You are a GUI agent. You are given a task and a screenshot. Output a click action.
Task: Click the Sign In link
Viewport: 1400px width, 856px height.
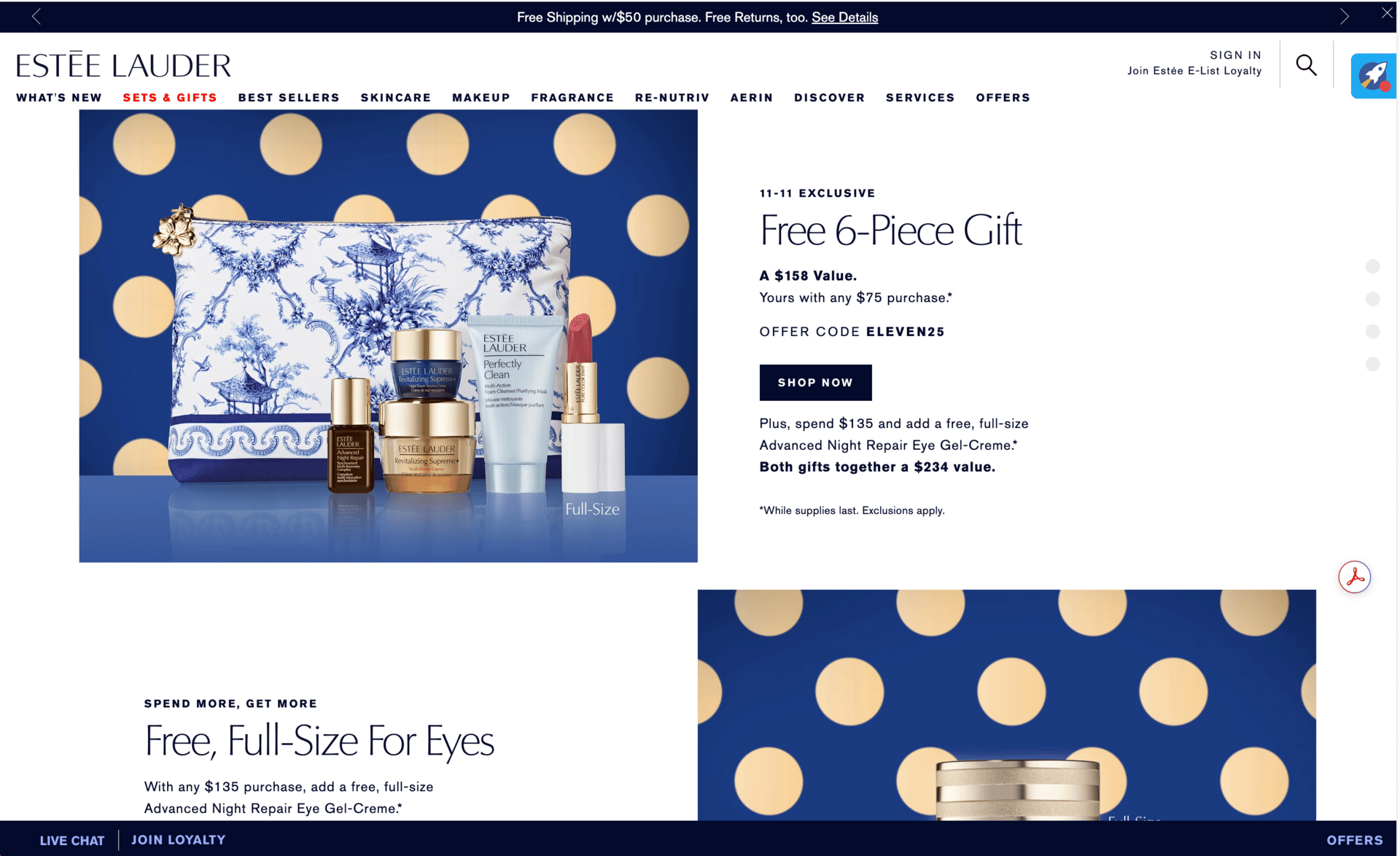coord(1235,55)
